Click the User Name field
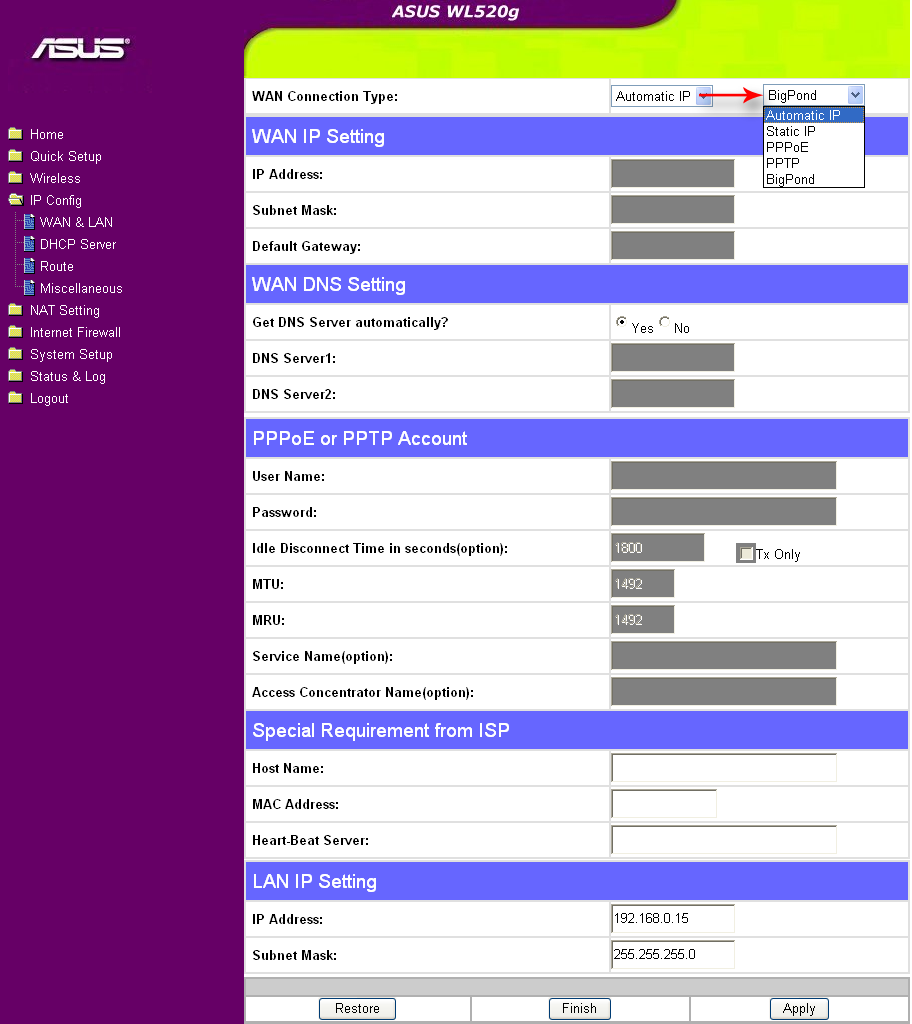 723,475
